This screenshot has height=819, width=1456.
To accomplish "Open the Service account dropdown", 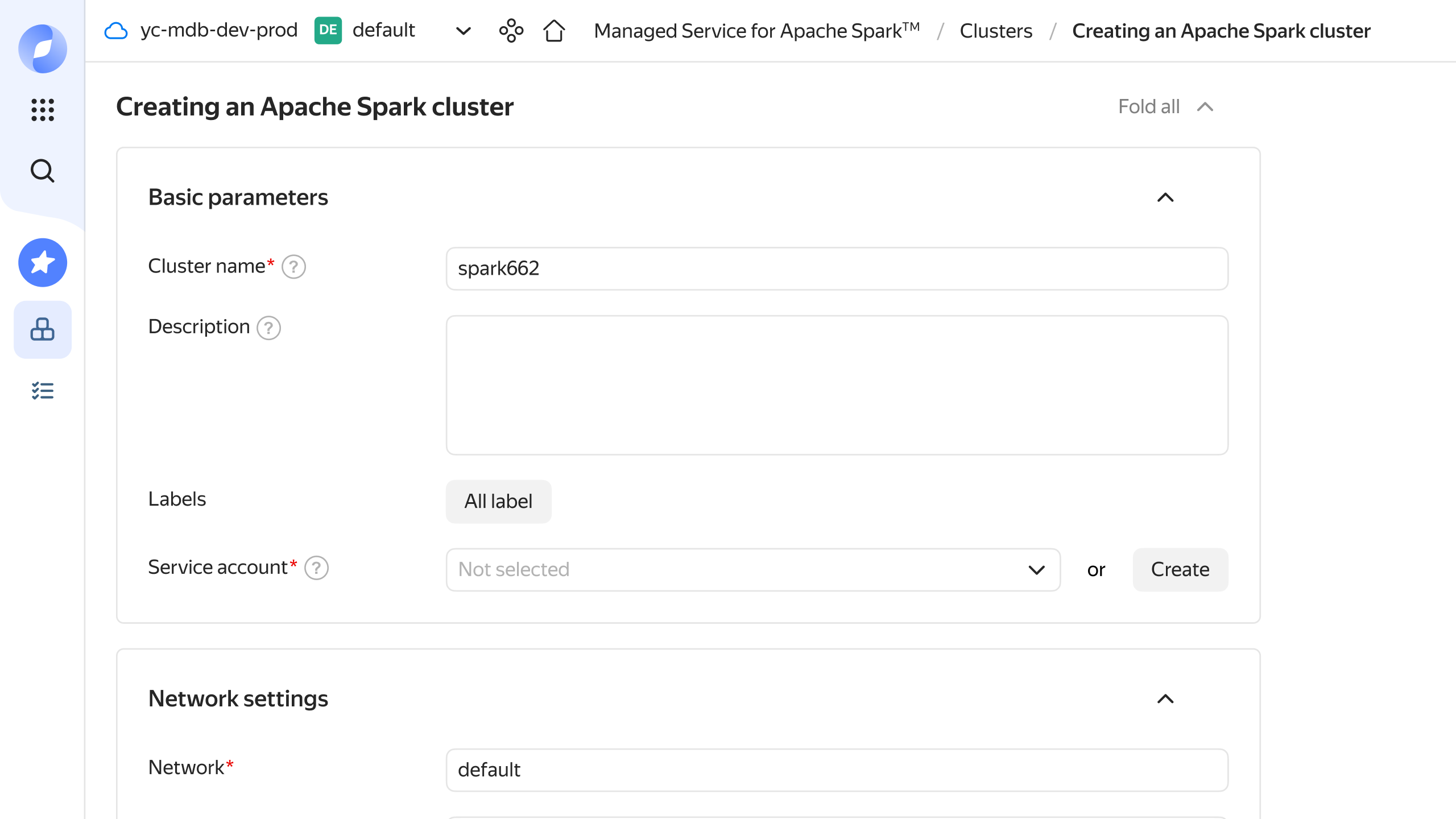I will click(753, 569).
